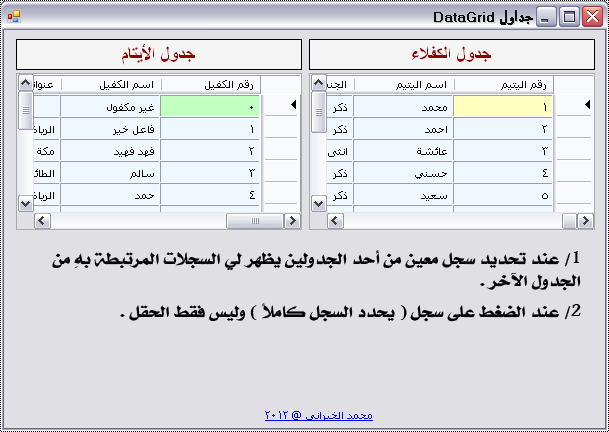Screen dimensions: 609x432
Task: Select row indicator arrow in left grid
Action: tap(294, 105)
